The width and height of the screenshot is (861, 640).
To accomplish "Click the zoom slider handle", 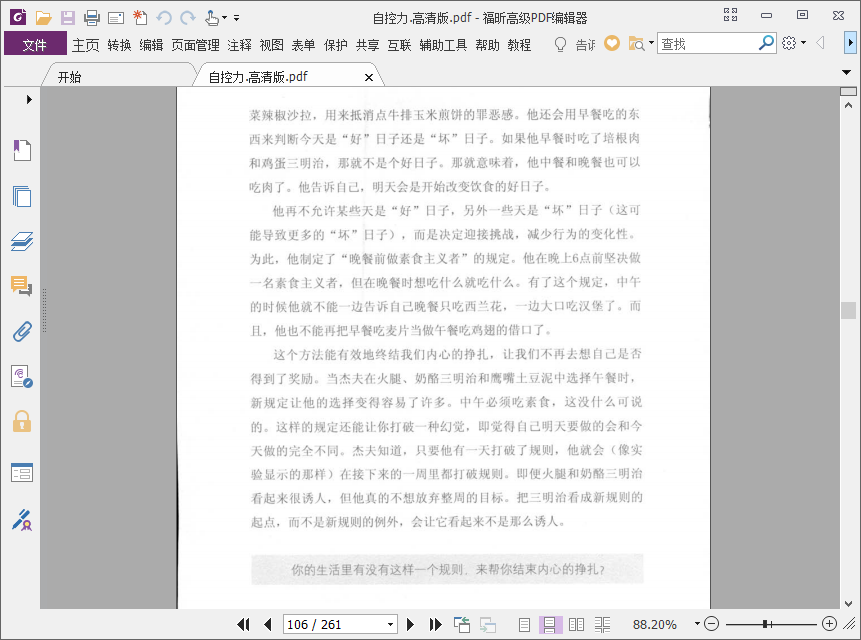I will point(765,624).
